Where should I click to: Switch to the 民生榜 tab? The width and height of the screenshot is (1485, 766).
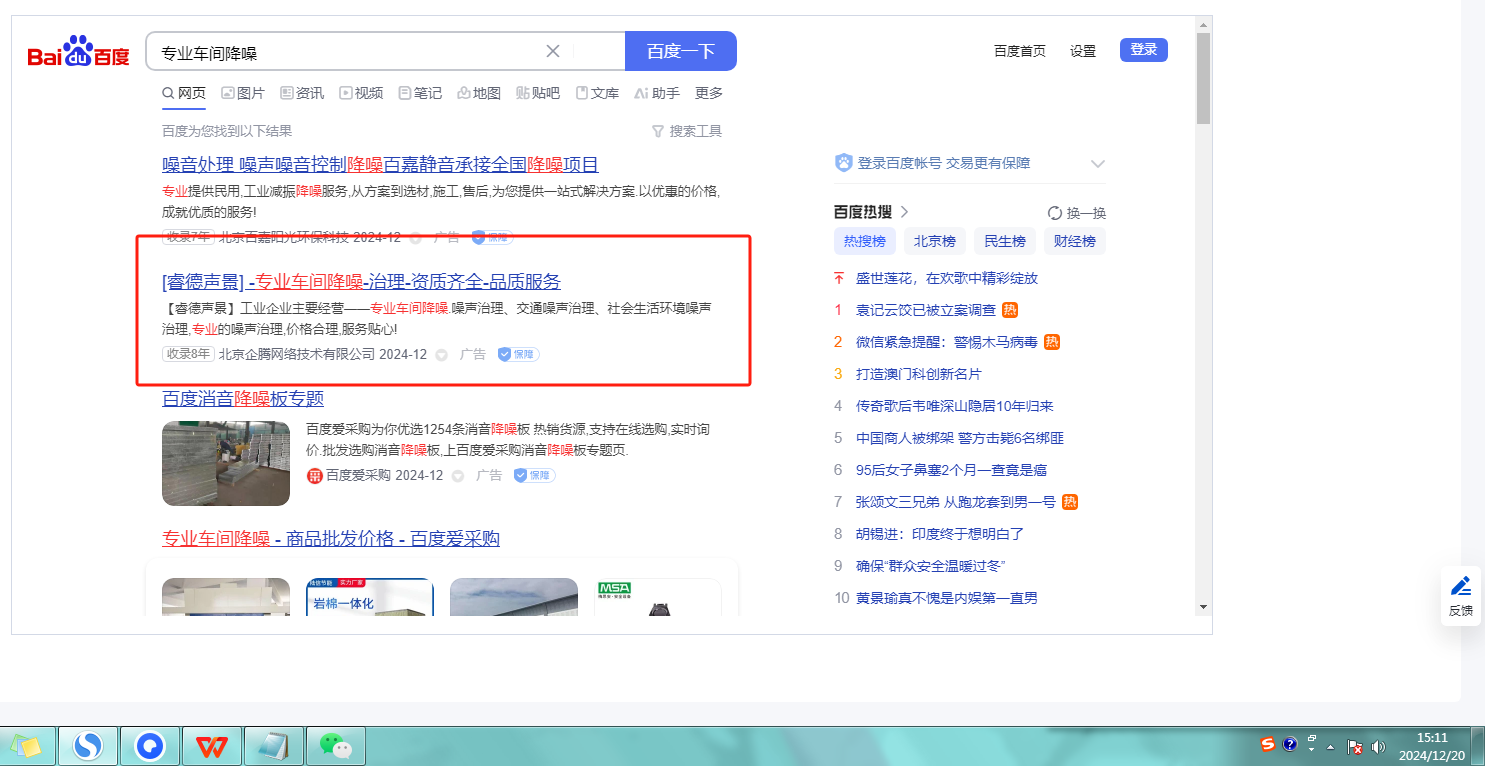pyautogui.click(x=1005, y=241)
